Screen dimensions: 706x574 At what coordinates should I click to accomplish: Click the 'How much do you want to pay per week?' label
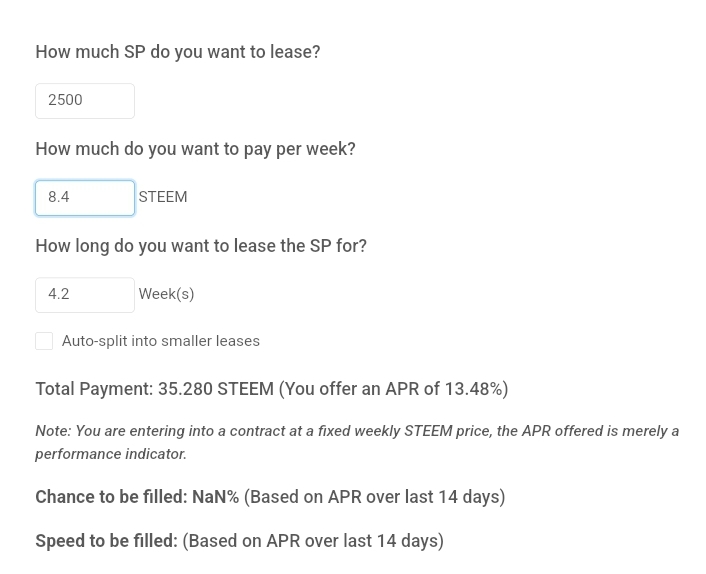point(195,149)
